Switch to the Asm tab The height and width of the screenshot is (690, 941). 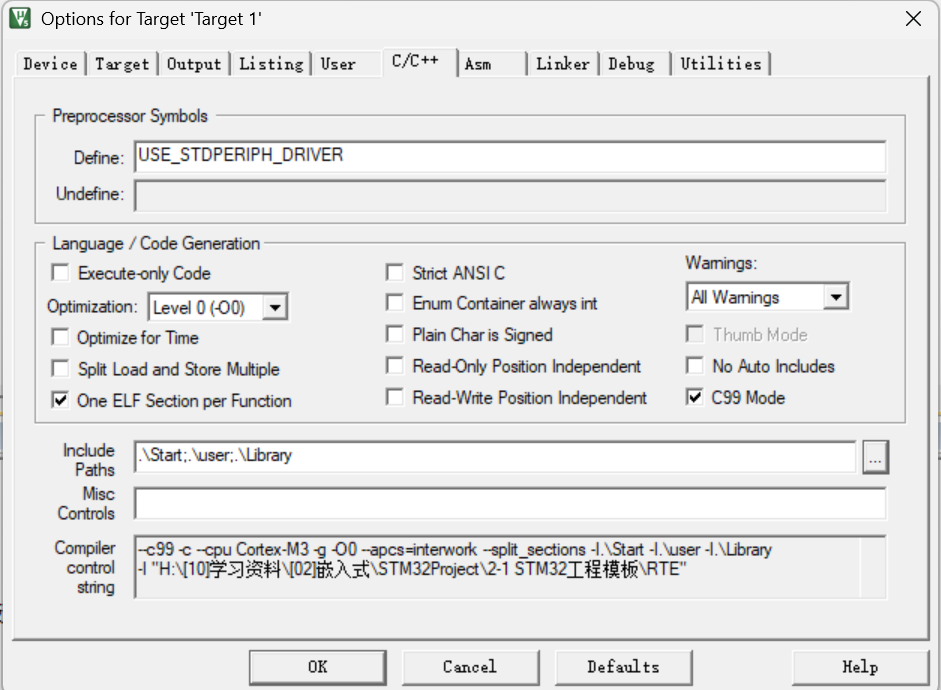click(478, 64)
